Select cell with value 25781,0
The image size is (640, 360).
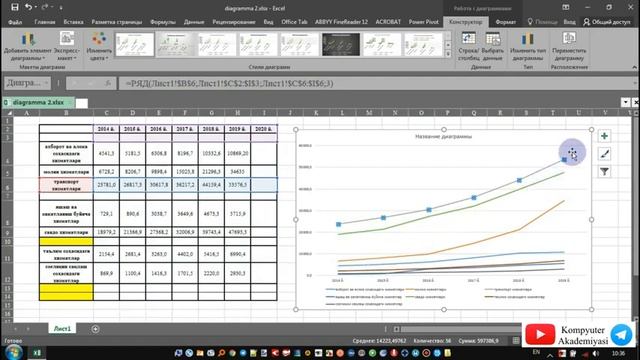point(107,184)
